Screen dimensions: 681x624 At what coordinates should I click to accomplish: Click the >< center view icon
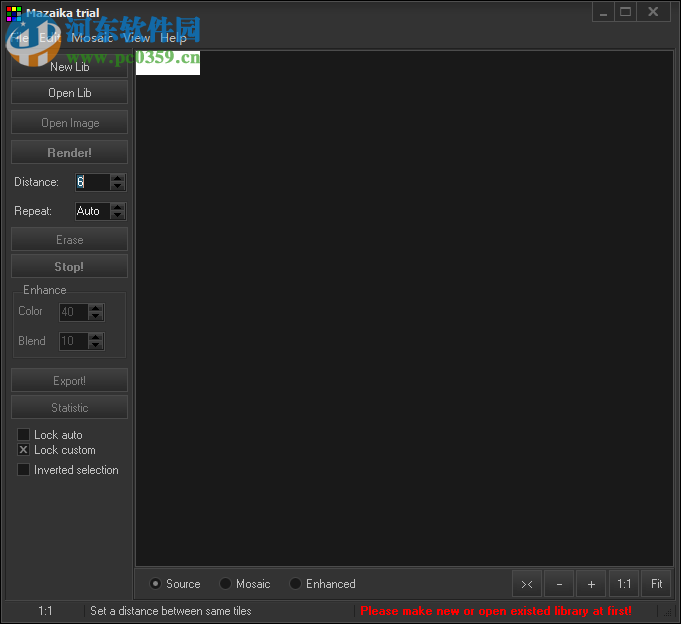click(527, 584)
